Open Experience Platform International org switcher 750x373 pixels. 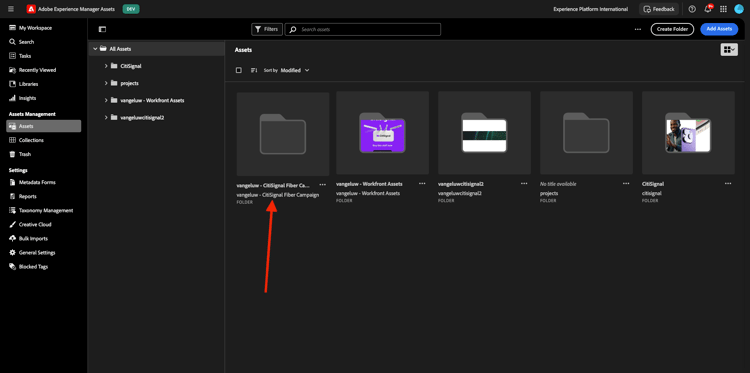[x=590, y=9]
